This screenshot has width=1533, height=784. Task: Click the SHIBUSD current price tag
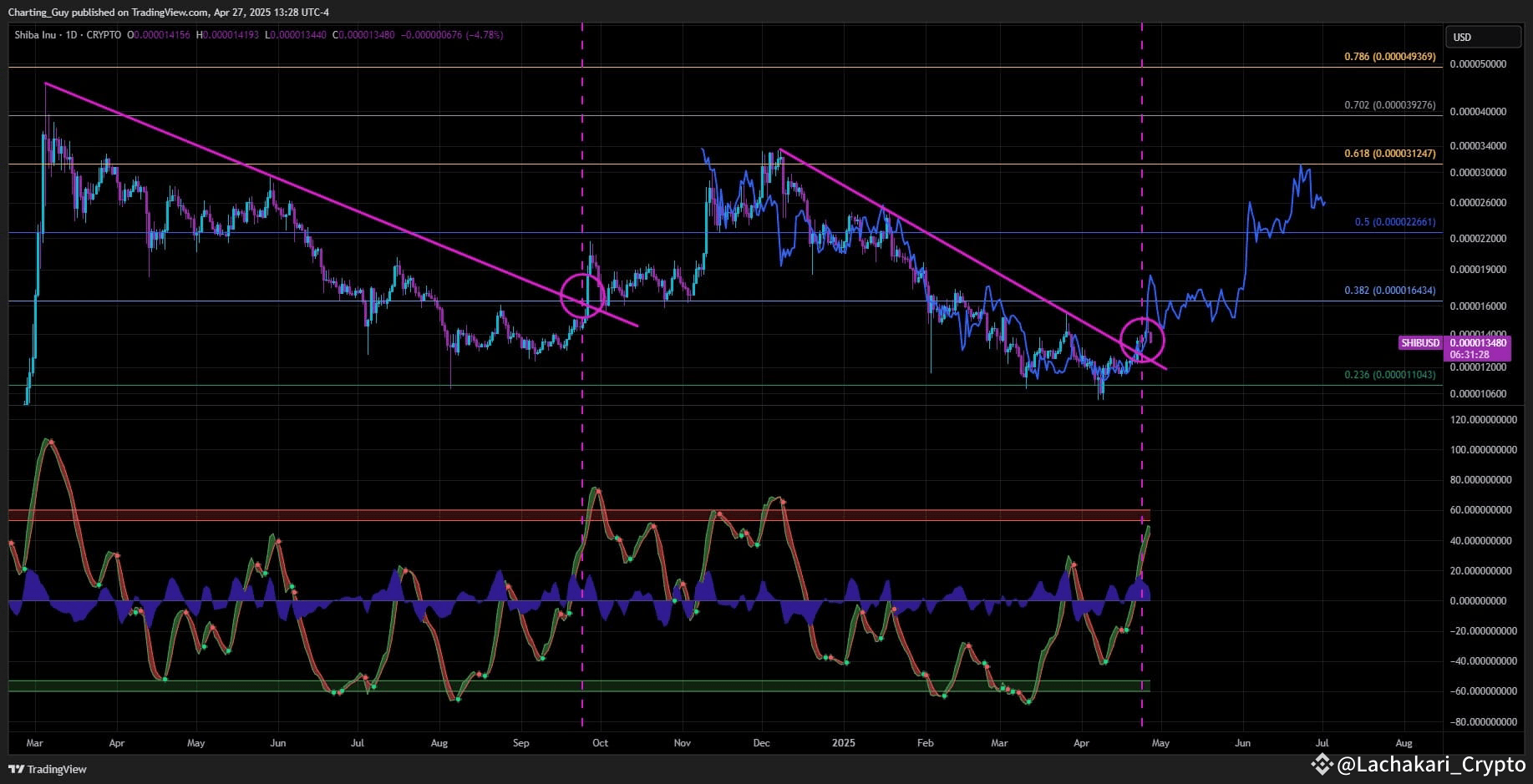pos(1420,343)
